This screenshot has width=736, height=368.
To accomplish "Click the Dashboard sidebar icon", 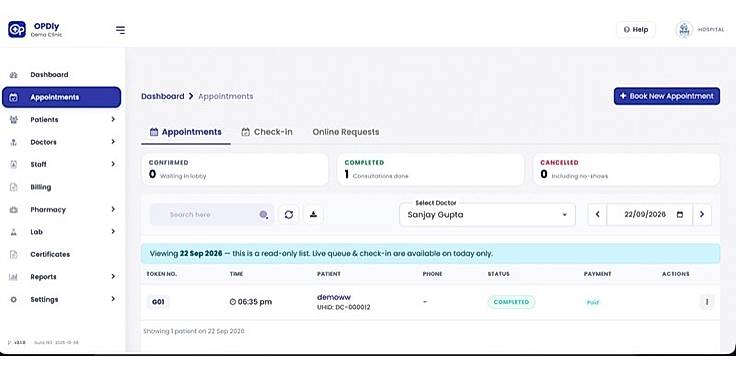I will [14, 75].
